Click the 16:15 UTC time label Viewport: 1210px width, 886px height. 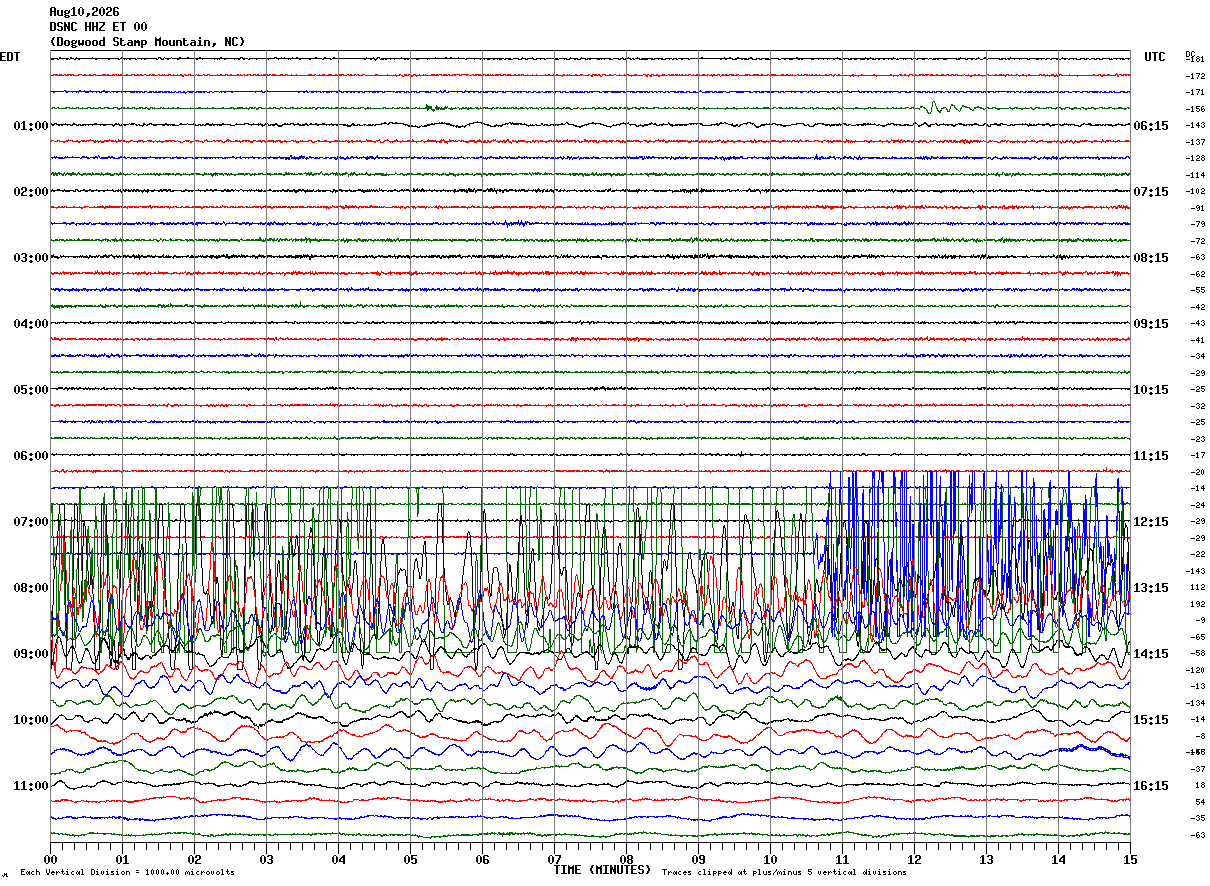click(x=1151, y=786)
